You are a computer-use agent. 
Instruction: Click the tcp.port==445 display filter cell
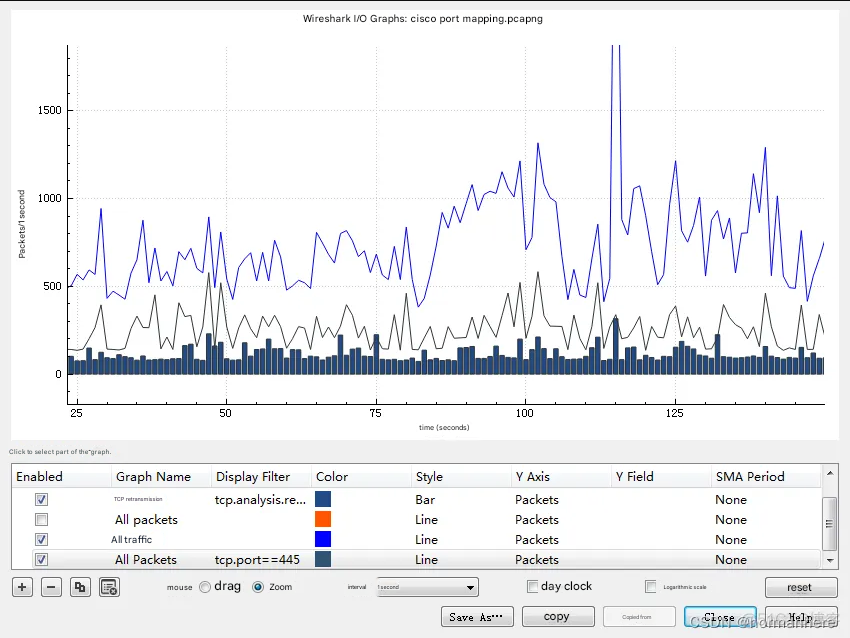point(257,559)
